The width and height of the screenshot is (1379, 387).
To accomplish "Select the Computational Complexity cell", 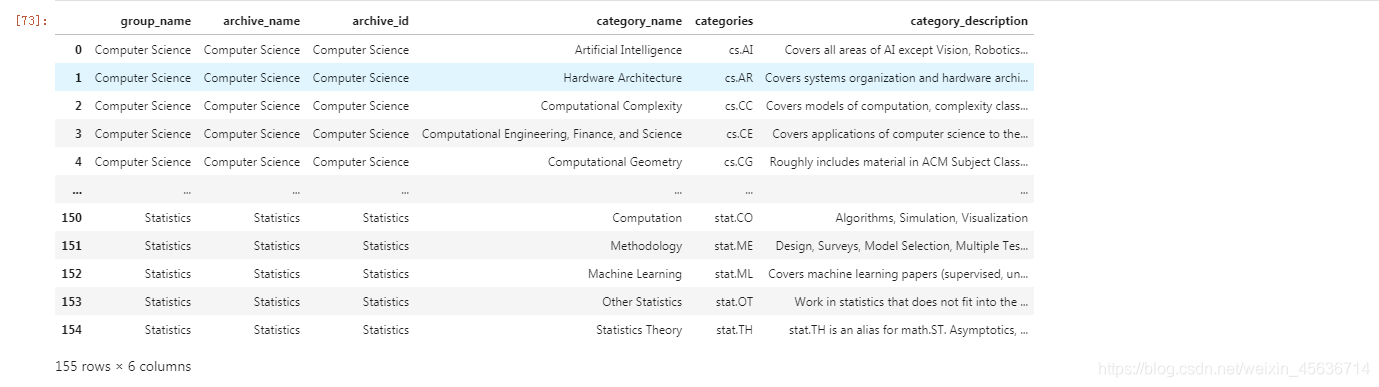I will [611, 106].
